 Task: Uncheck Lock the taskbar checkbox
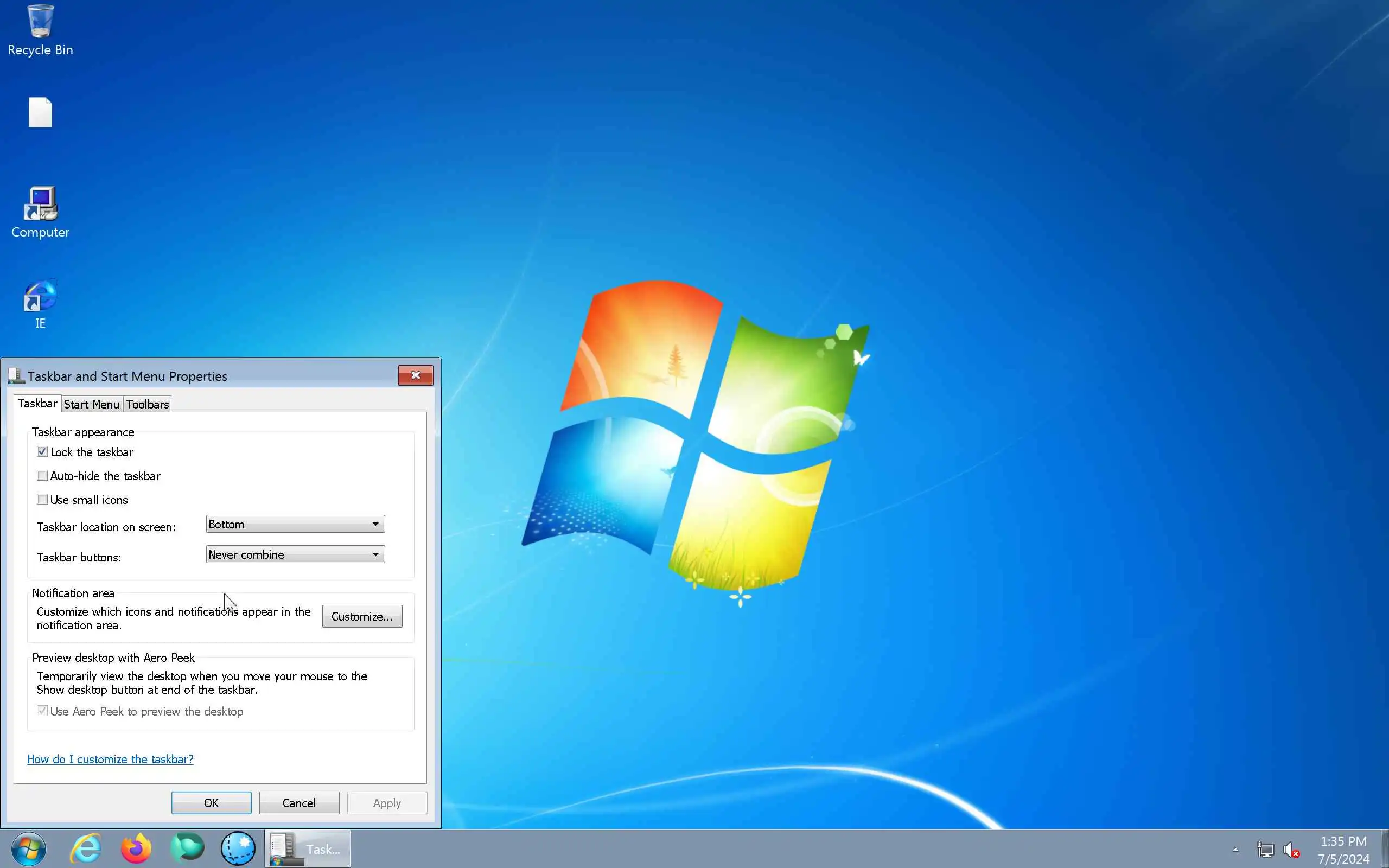coord(42,452)
